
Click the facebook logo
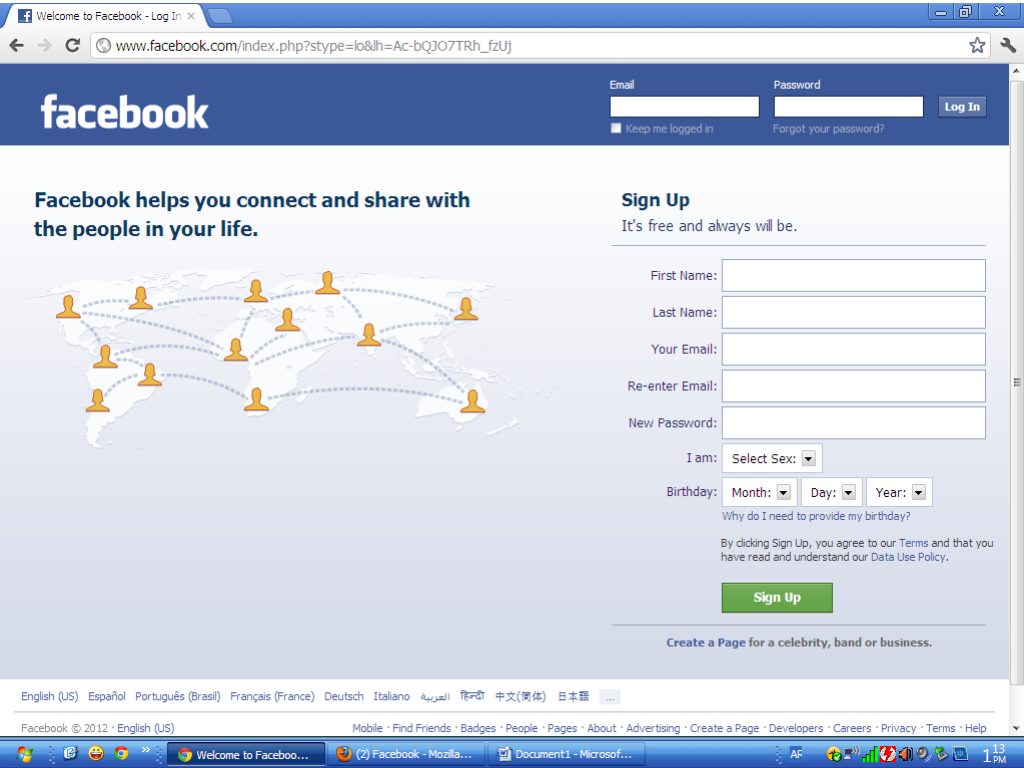coord(124,112)
